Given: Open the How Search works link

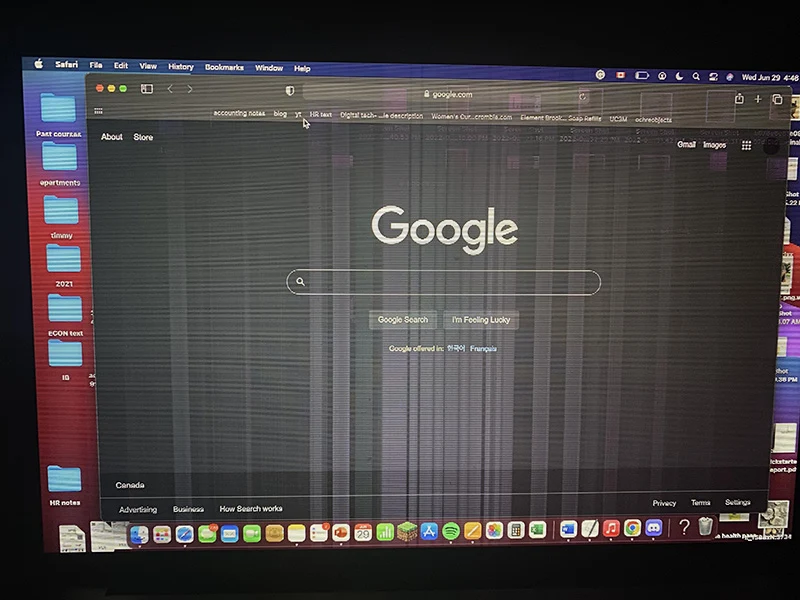Looking at the screenshot, I should click(x=251, y=509).
